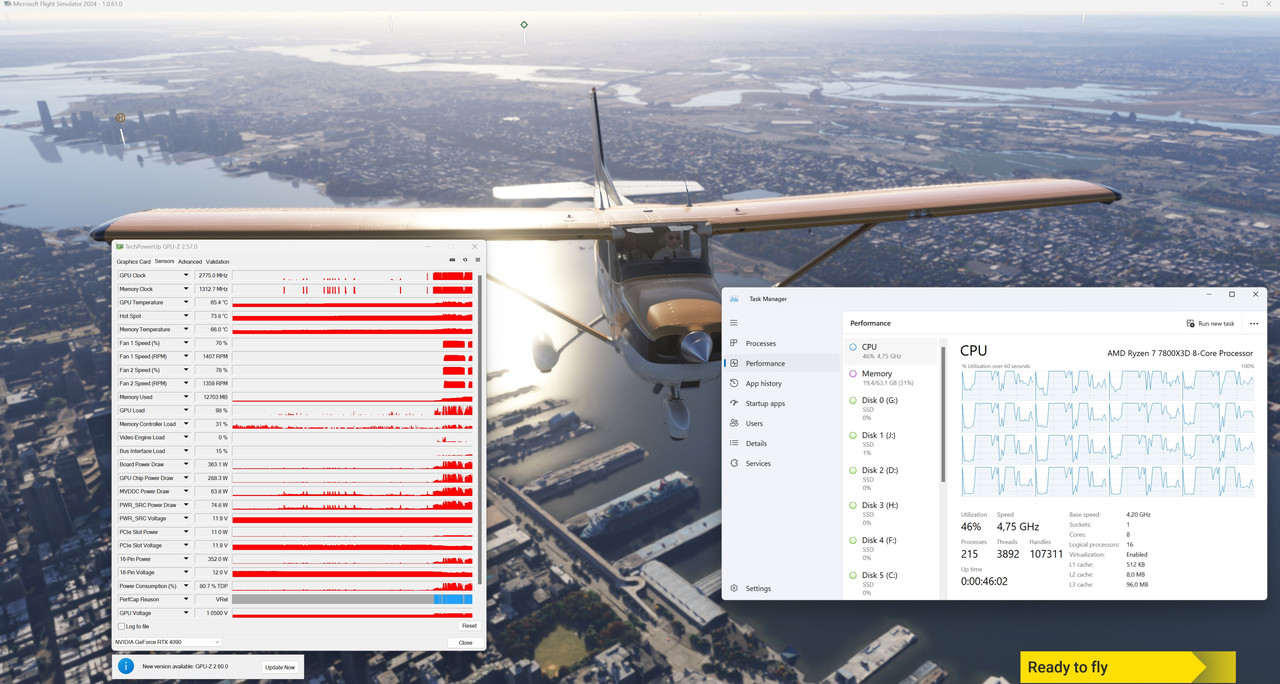1280x684 pixels.
Task: Click the Close button in GPU-Z
Action: [x=465, y=642]
